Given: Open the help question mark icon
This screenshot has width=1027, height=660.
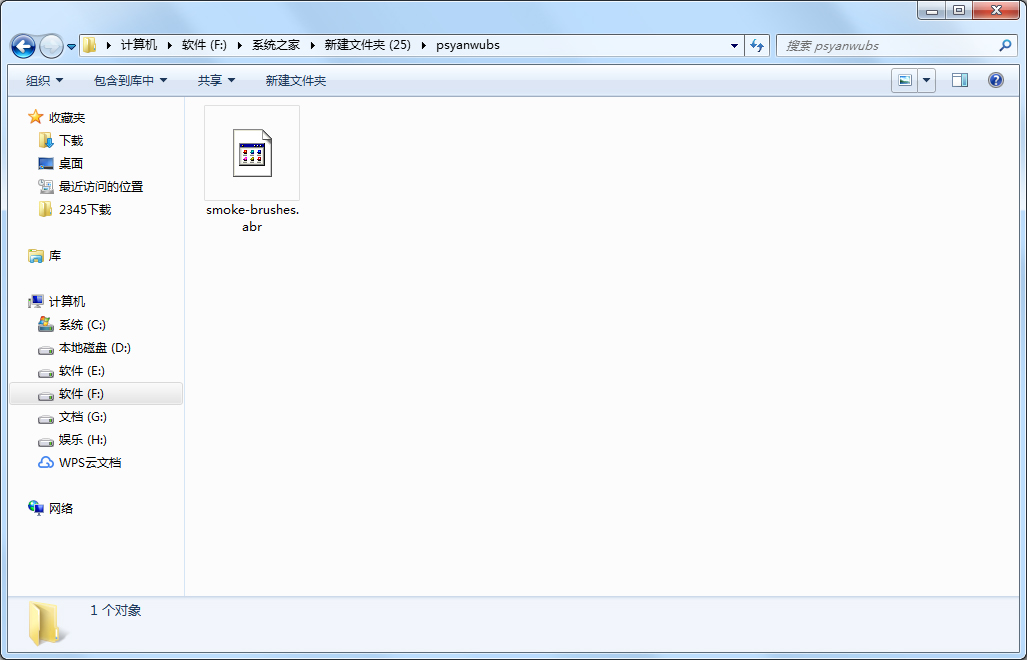Looking at the screenshot, I should [x=995, y=80].
